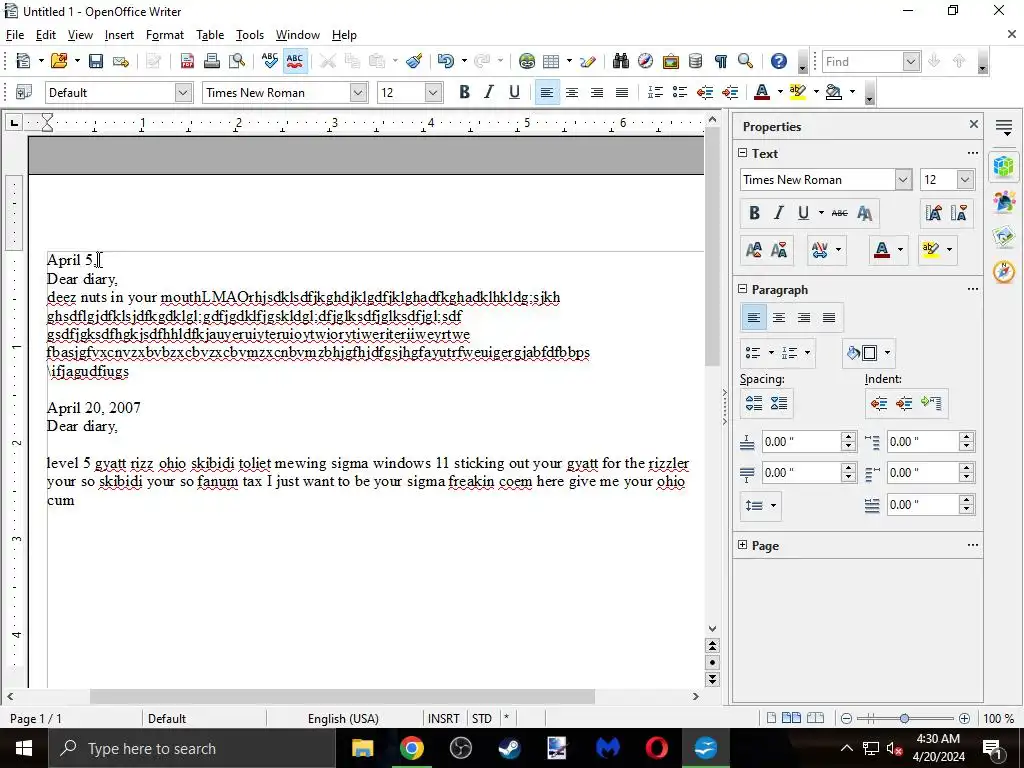
Task: Align text left in the formatting toolbar
Action: (547, 93)
